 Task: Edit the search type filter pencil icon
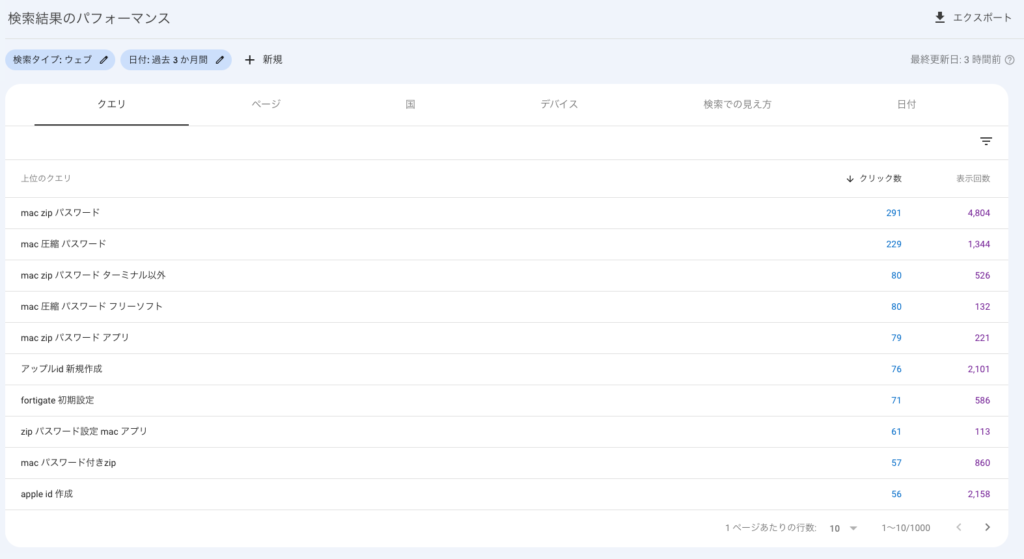[104, 60]
